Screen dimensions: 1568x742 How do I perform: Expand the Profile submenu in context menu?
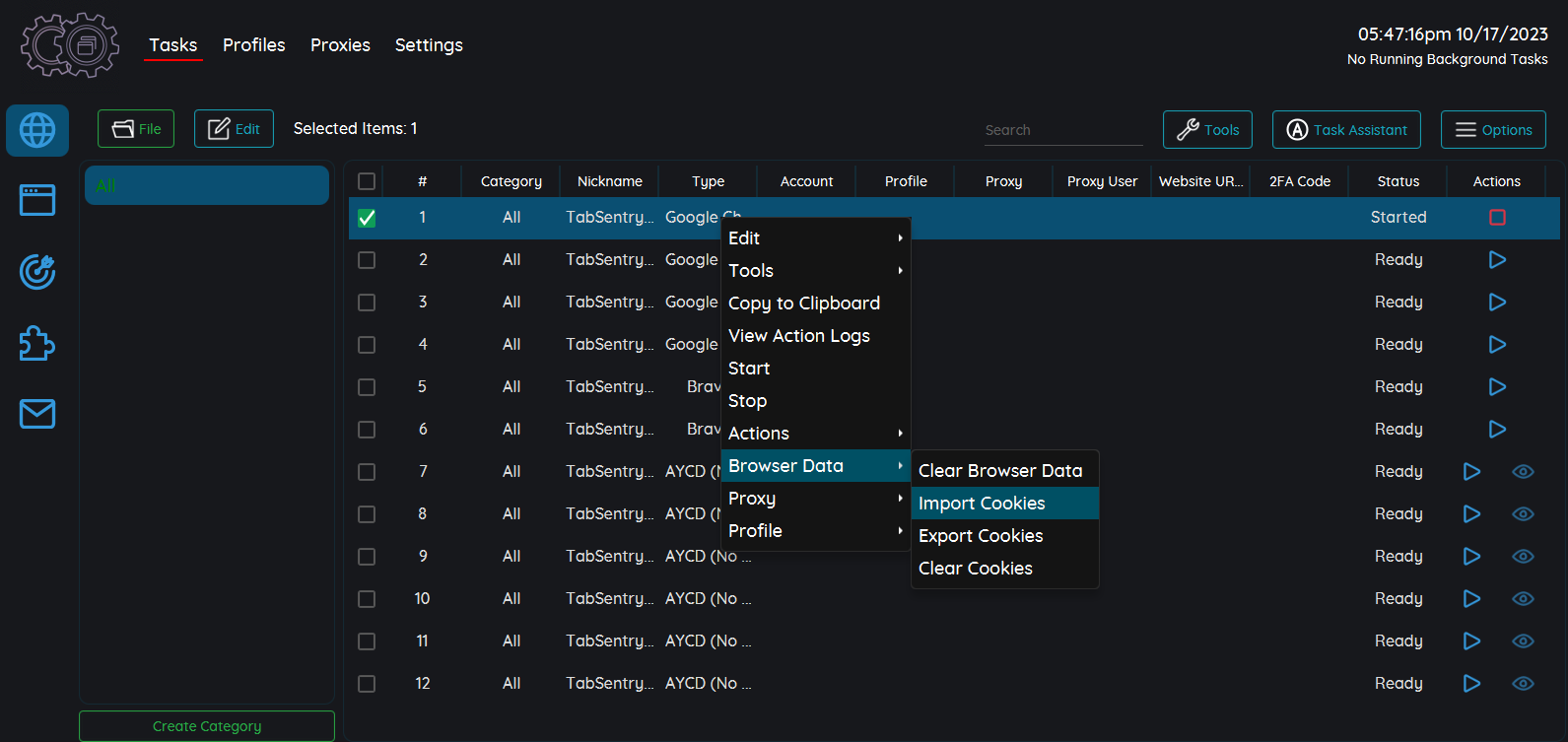click(815, 531)
